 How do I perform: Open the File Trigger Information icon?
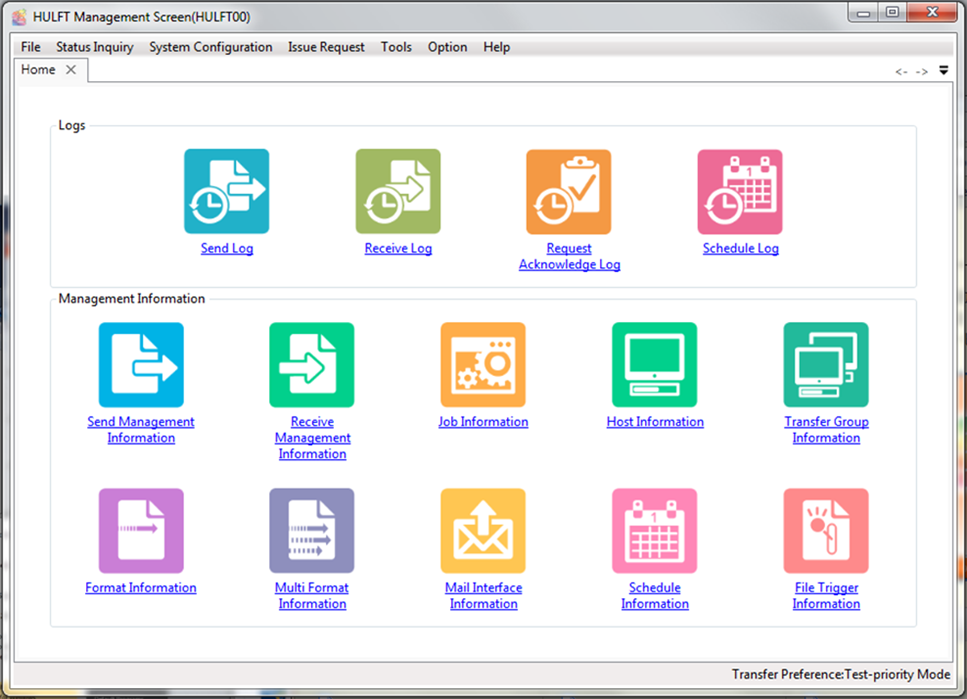coord(826,530)
